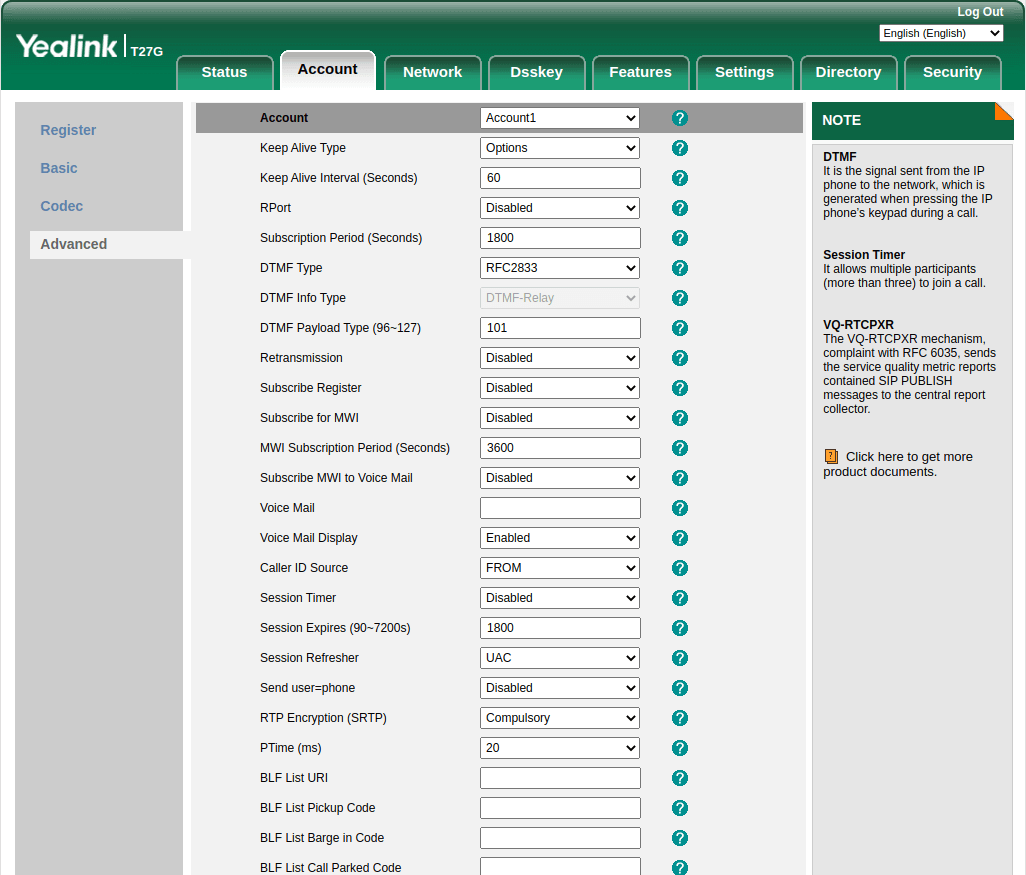Click the Keep Alive Interval input field
1026x875 pixels.
click(x=560, y=178)
